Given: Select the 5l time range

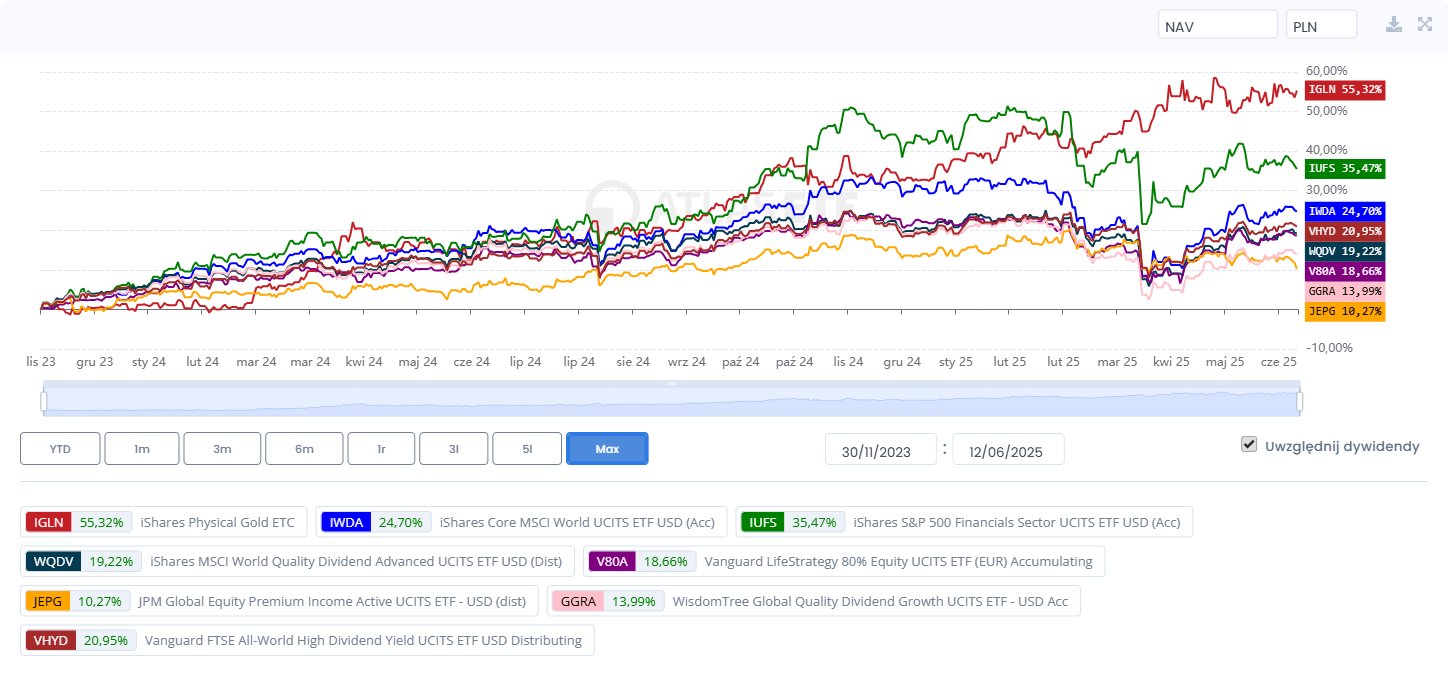Looking at the screenshot, I should coord(527,449).
